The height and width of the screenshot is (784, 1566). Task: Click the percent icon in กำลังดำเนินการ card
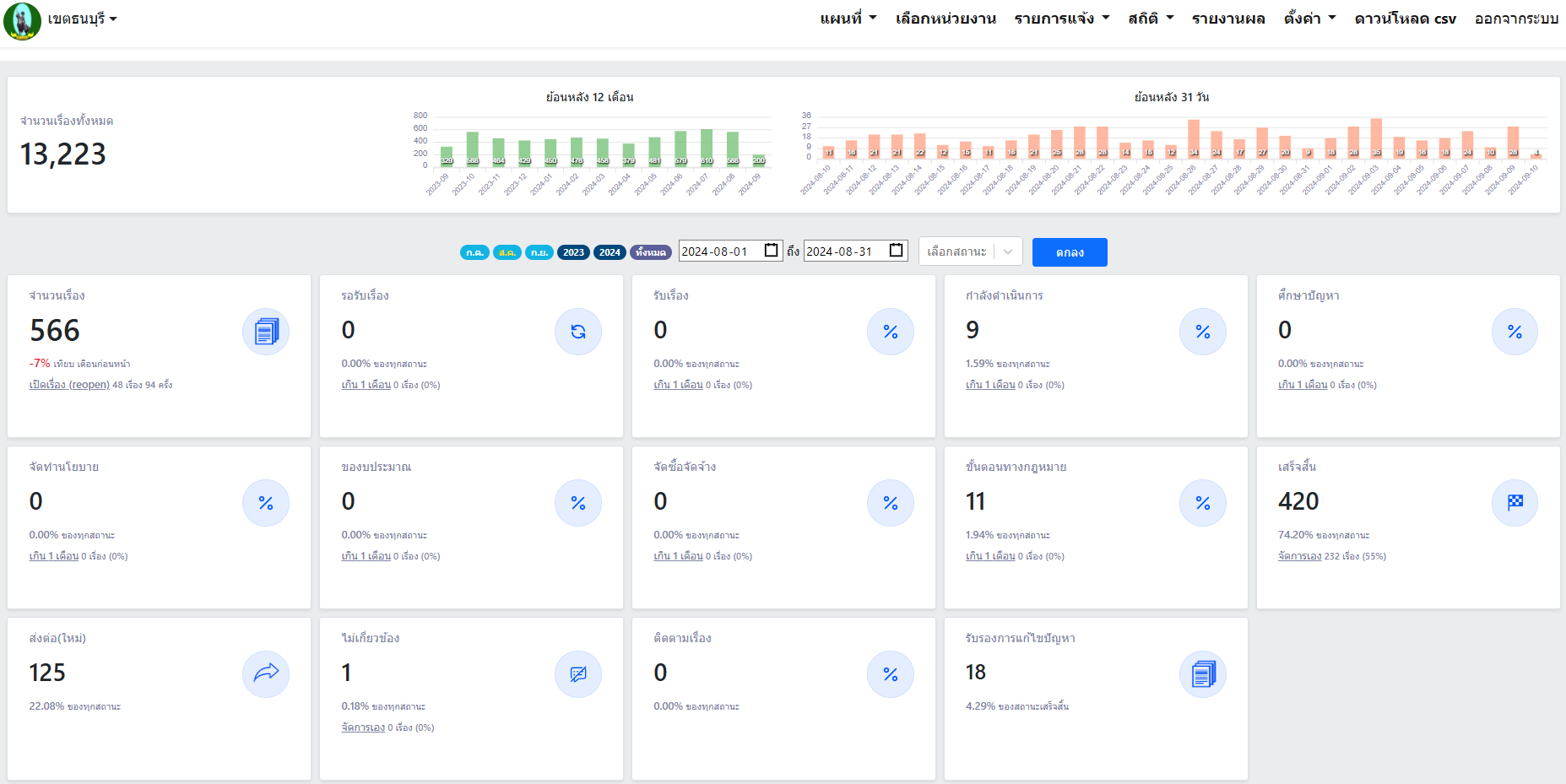(1203, 332)
